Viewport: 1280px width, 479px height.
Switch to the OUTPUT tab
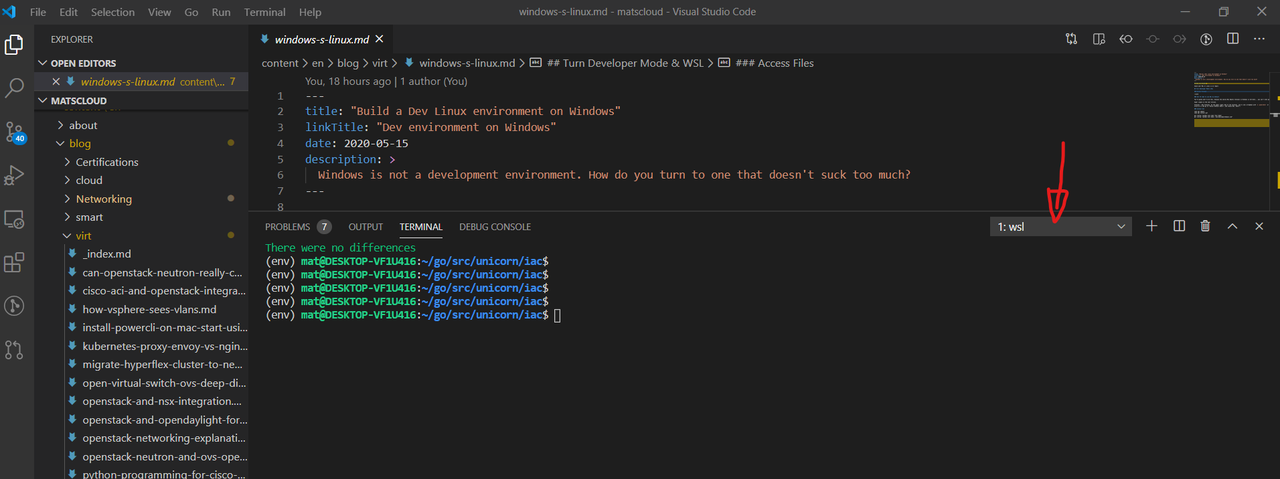click(366, 227)
